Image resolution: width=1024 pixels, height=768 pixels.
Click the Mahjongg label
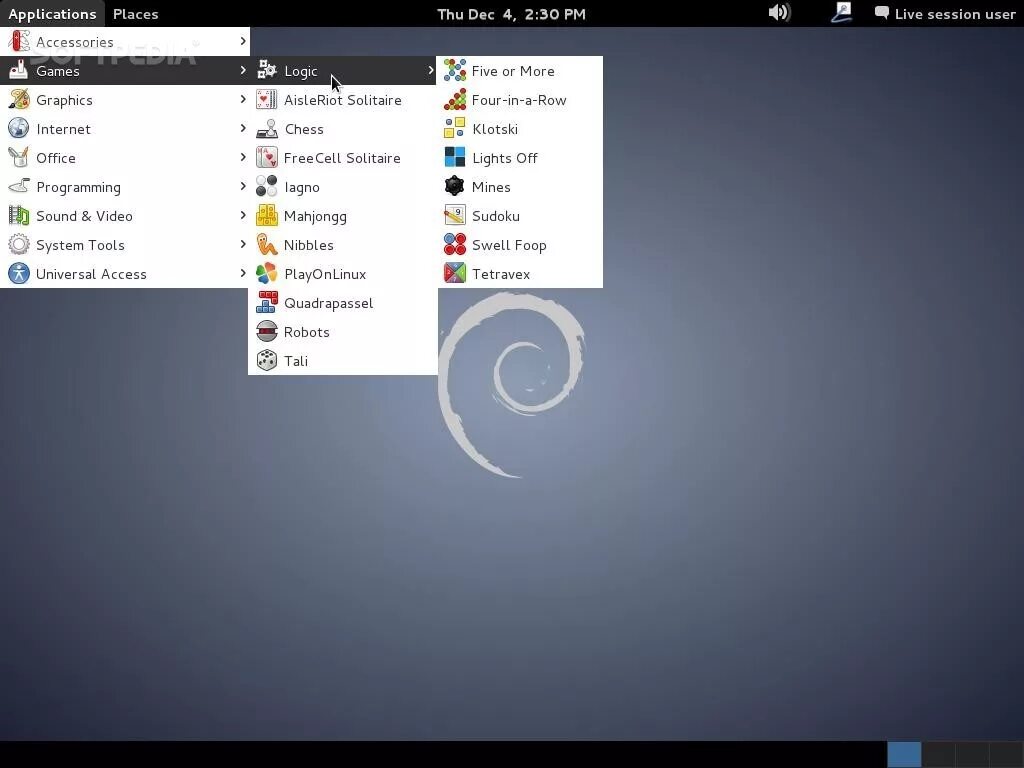[x=315, y=217]
